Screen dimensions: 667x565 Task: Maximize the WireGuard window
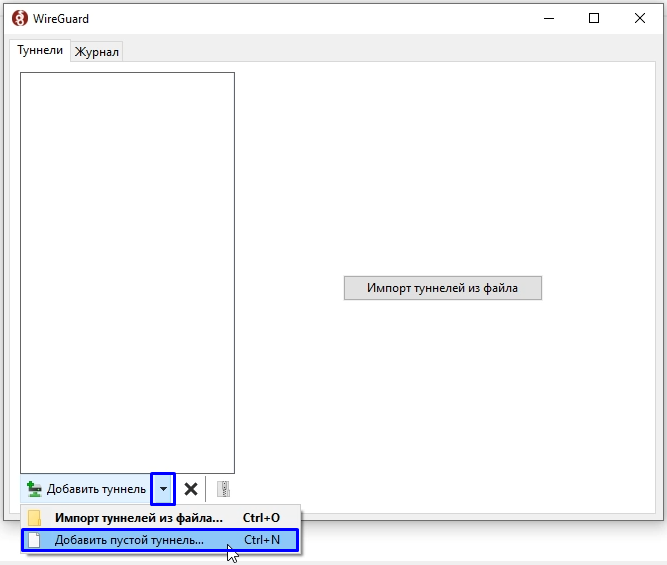(594, 18)
